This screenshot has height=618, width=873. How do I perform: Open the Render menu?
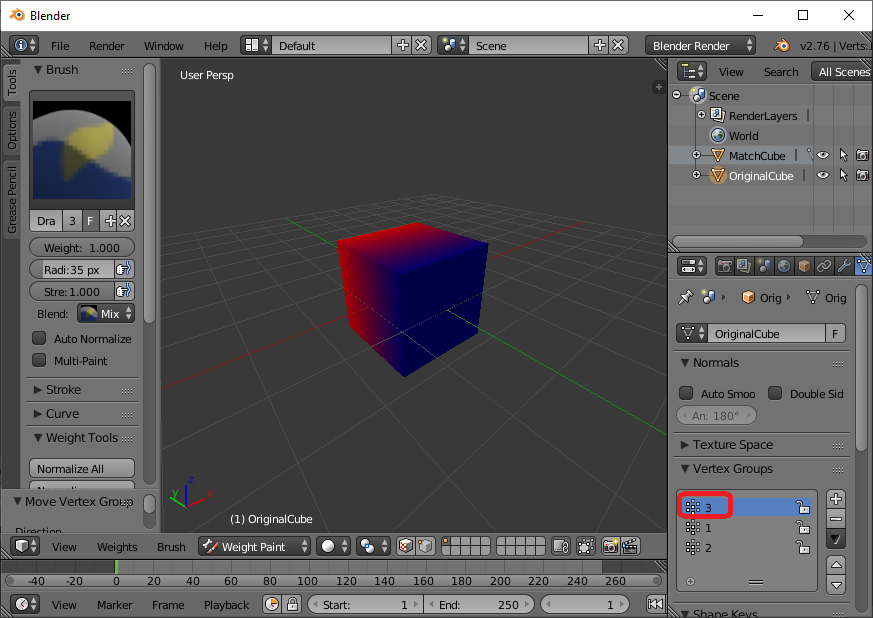pos(106,46)
